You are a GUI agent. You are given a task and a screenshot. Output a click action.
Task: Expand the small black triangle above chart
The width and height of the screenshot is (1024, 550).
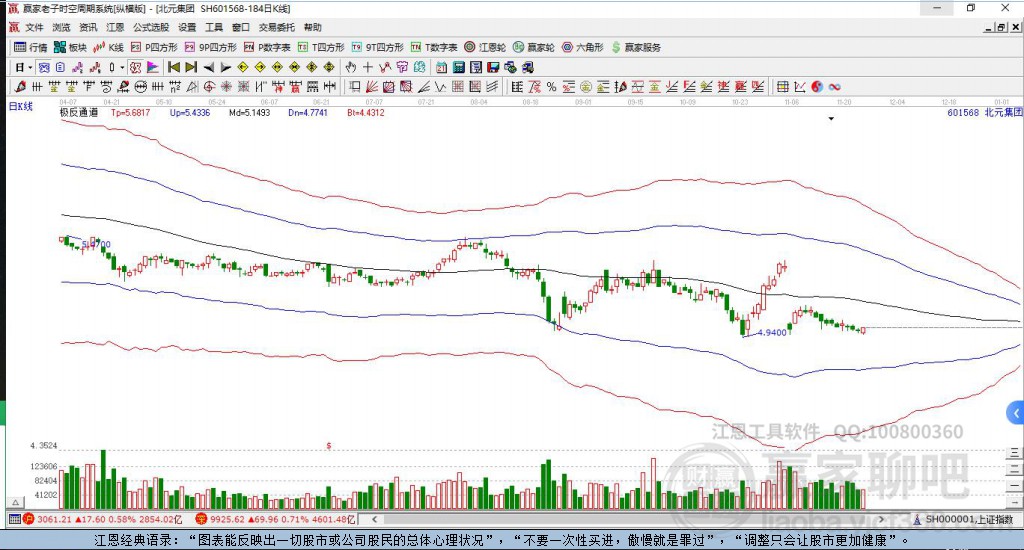(831, 119)
